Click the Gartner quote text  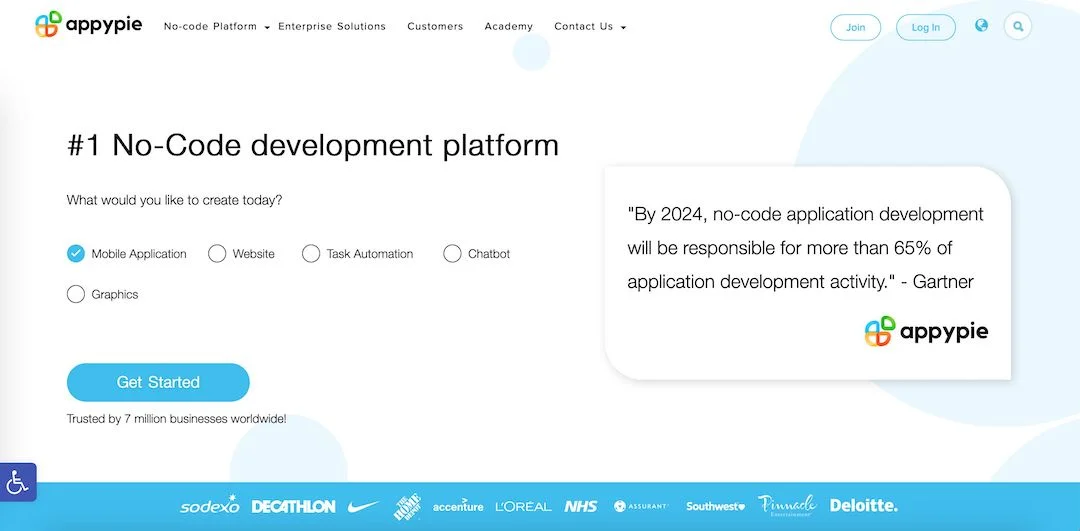click(805, 248)
